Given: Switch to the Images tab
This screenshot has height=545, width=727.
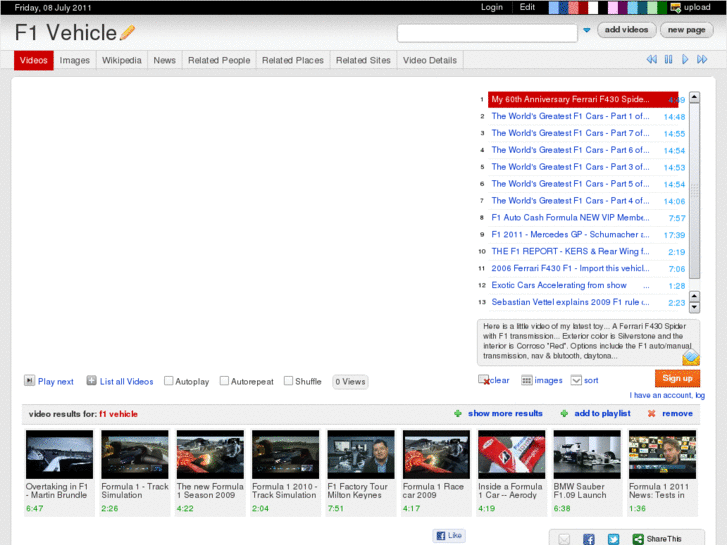Looking at the screenshot, I should [75, 60].
